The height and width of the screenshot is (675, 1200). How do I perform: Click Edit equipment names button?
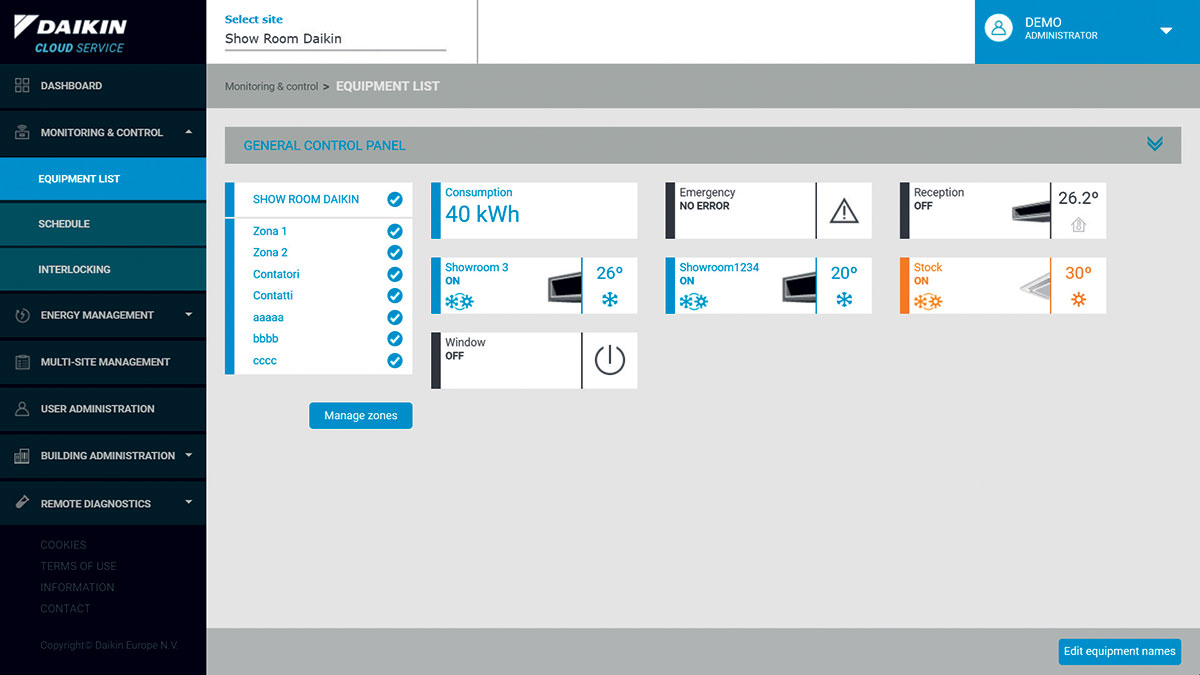[x=1119, y=651]
